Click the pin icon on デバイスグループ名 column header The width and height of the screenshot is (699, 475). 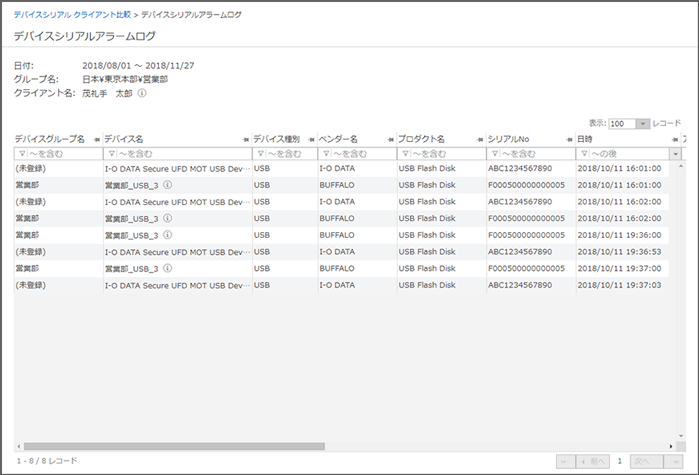pos(95,139)
